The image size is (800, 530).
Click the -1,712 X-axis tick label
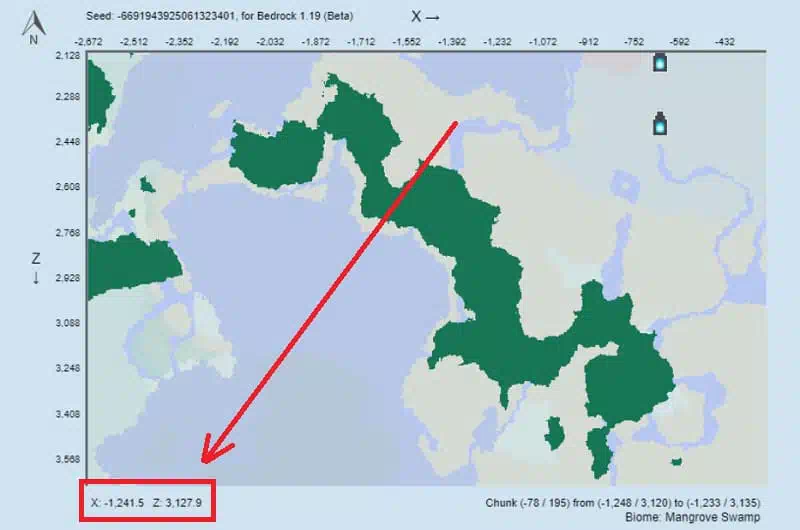361,42
